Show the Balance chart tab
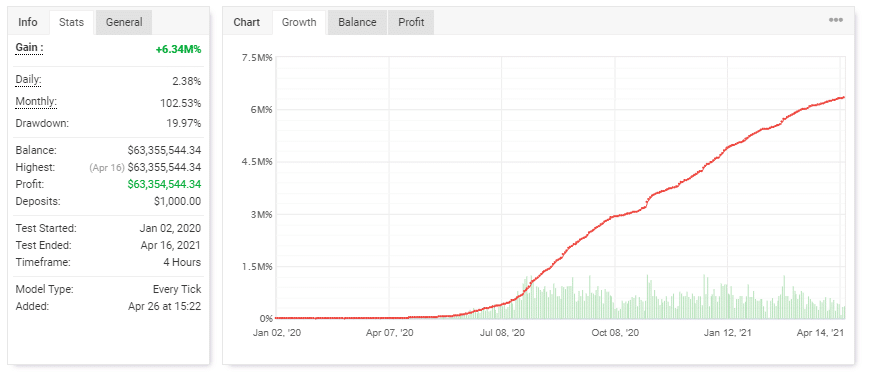This screenshot has height=376, width=870. coord(357,22)
